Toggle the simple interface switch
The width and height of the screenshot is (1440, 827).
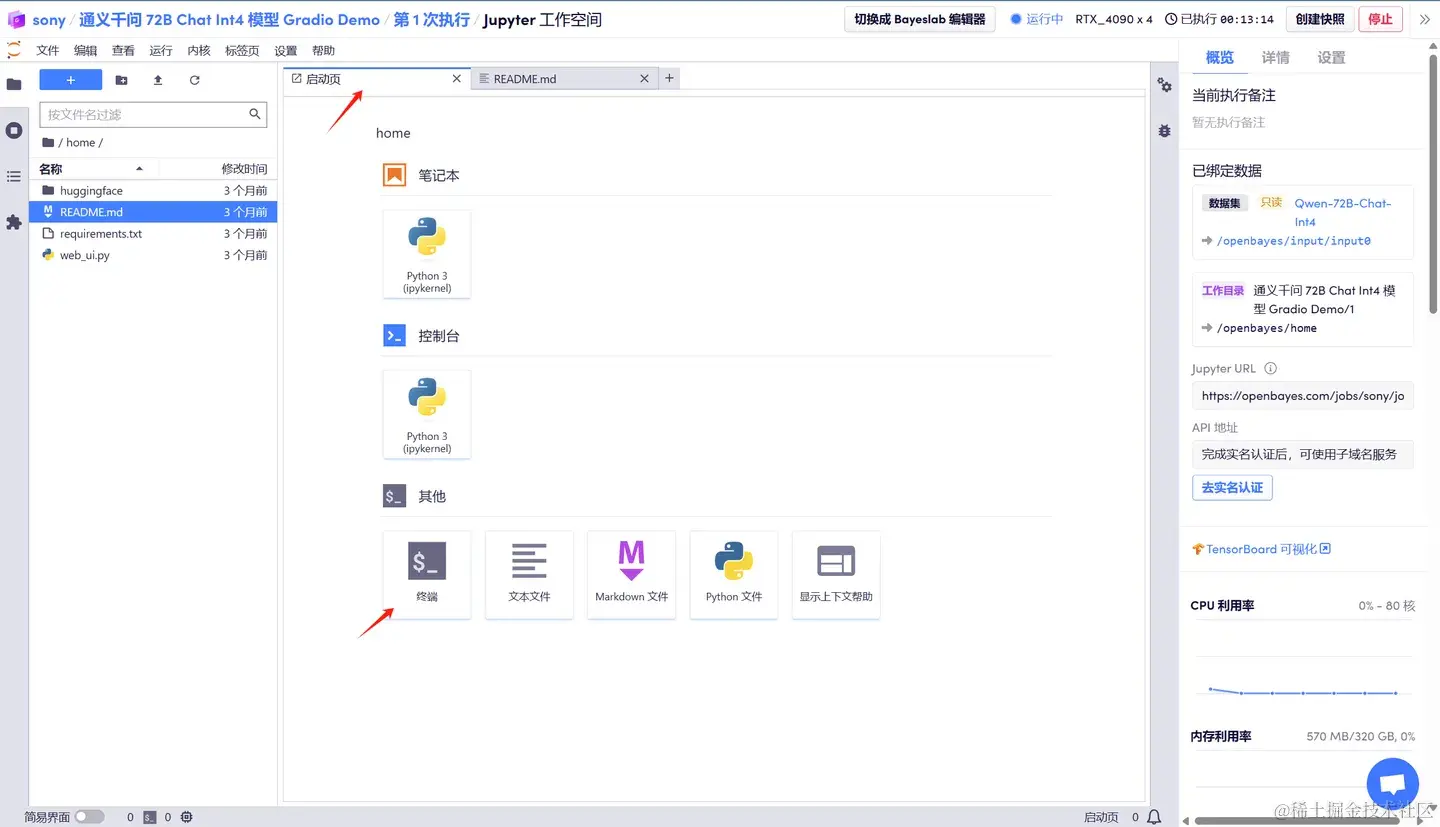tap(89, 817)
